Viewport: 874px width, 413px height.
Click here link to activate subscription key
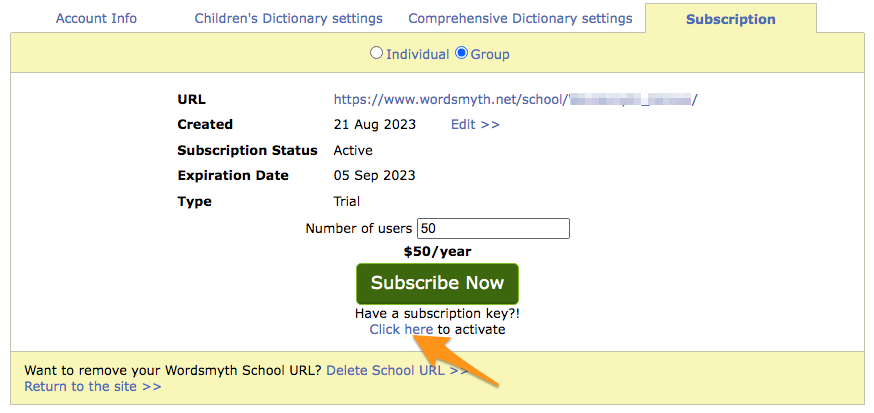401,329
